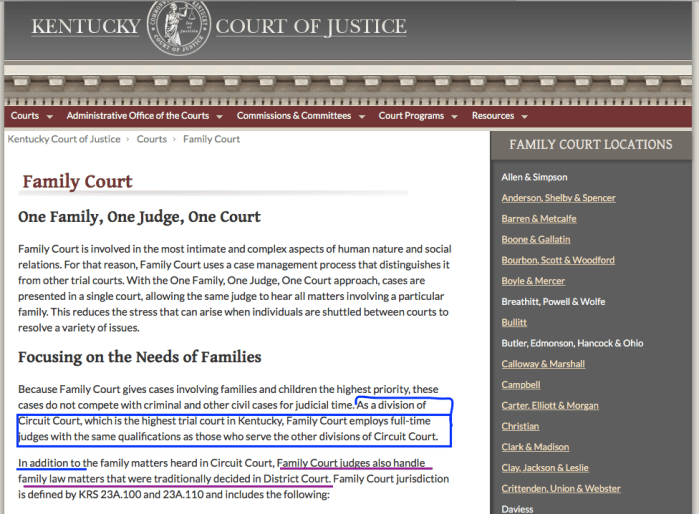
Task: Open Boone & Gallatin location link
Action: (536, 239)
